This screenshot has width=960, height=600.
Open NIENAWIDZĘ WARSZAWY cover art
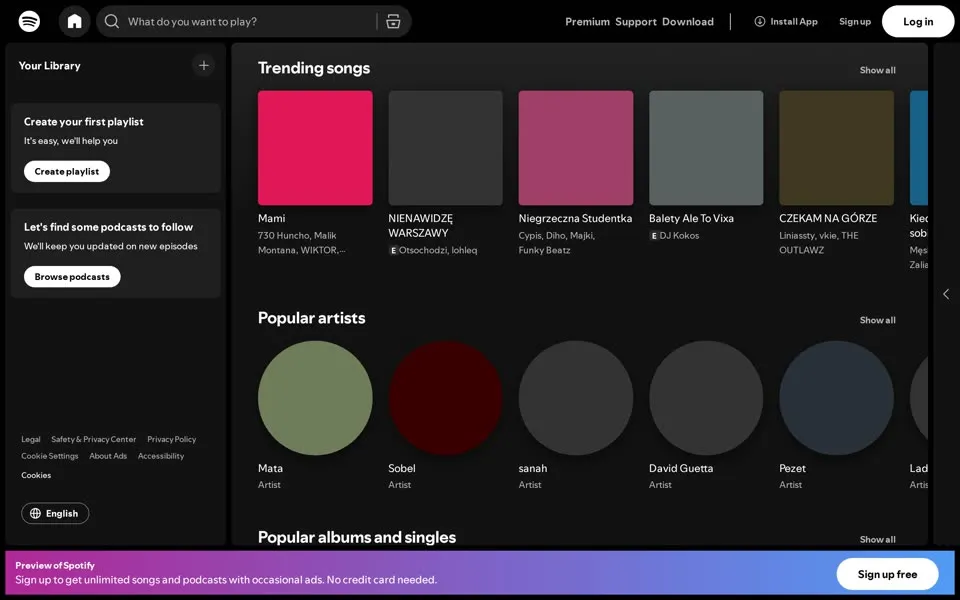[x=446, y=148]
